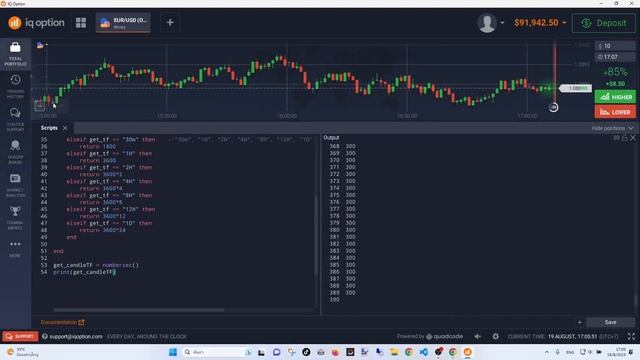
Task: Open the More three-dots sidebar menu
Action: [15, 248]
